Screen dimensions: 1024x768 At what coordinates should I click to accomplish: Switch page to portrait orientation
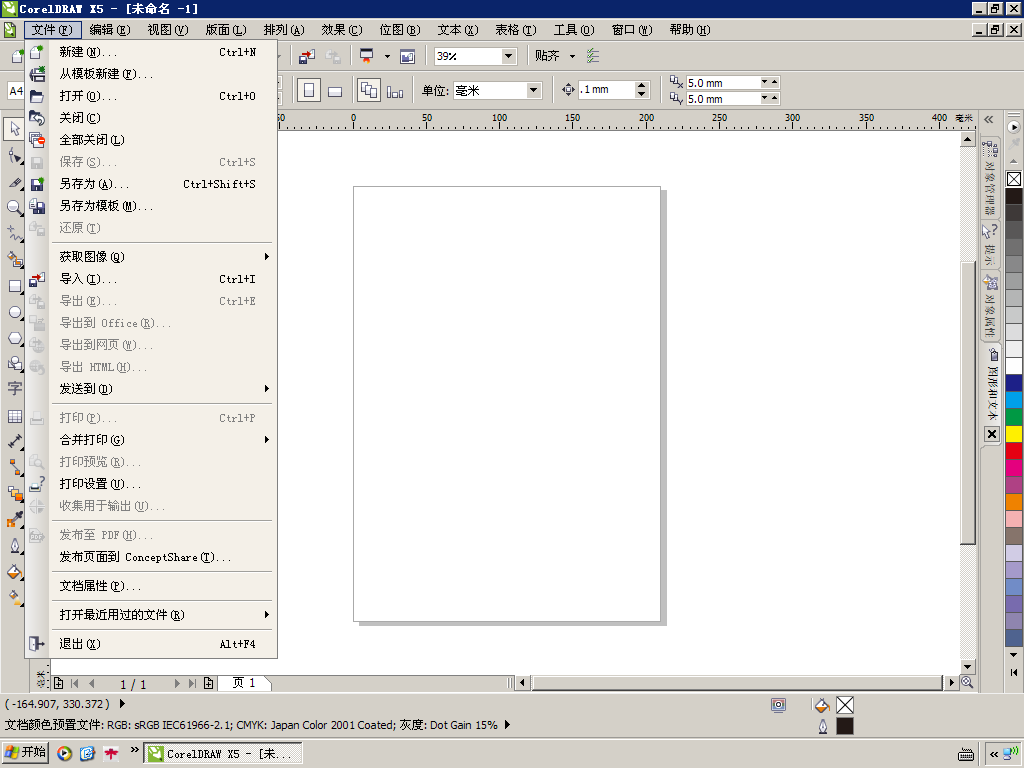tap(309, 90)
